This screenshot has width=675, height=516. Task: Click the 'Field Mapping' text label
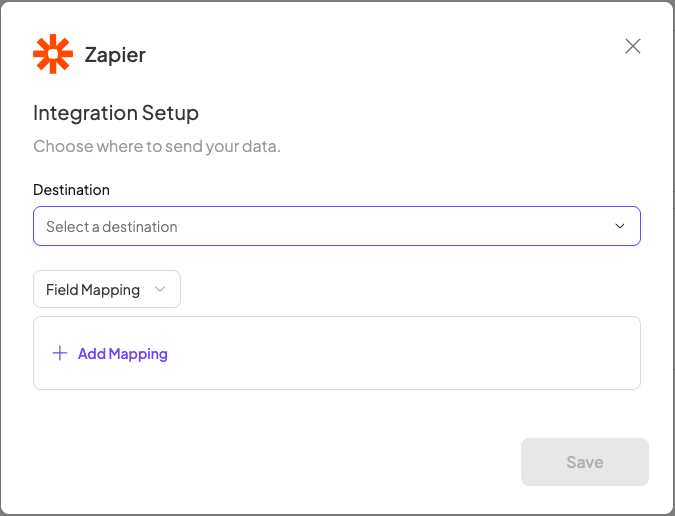coord(93,290)
